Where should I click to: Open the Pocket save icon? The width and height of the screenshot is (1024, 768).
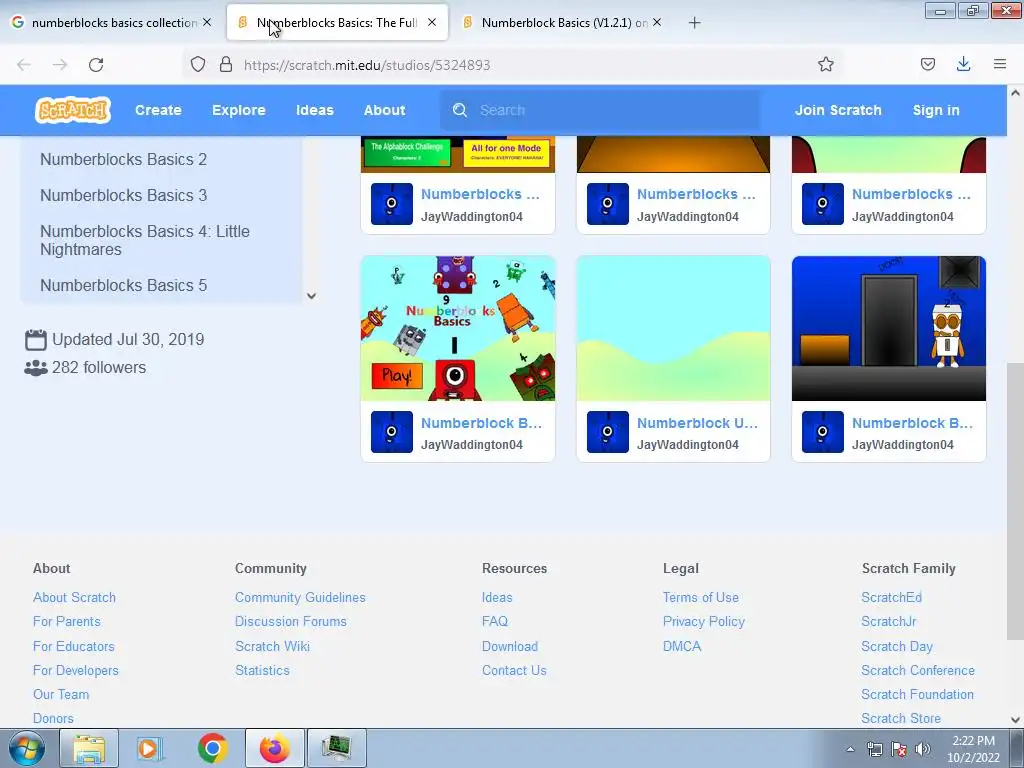coord(927,64)
